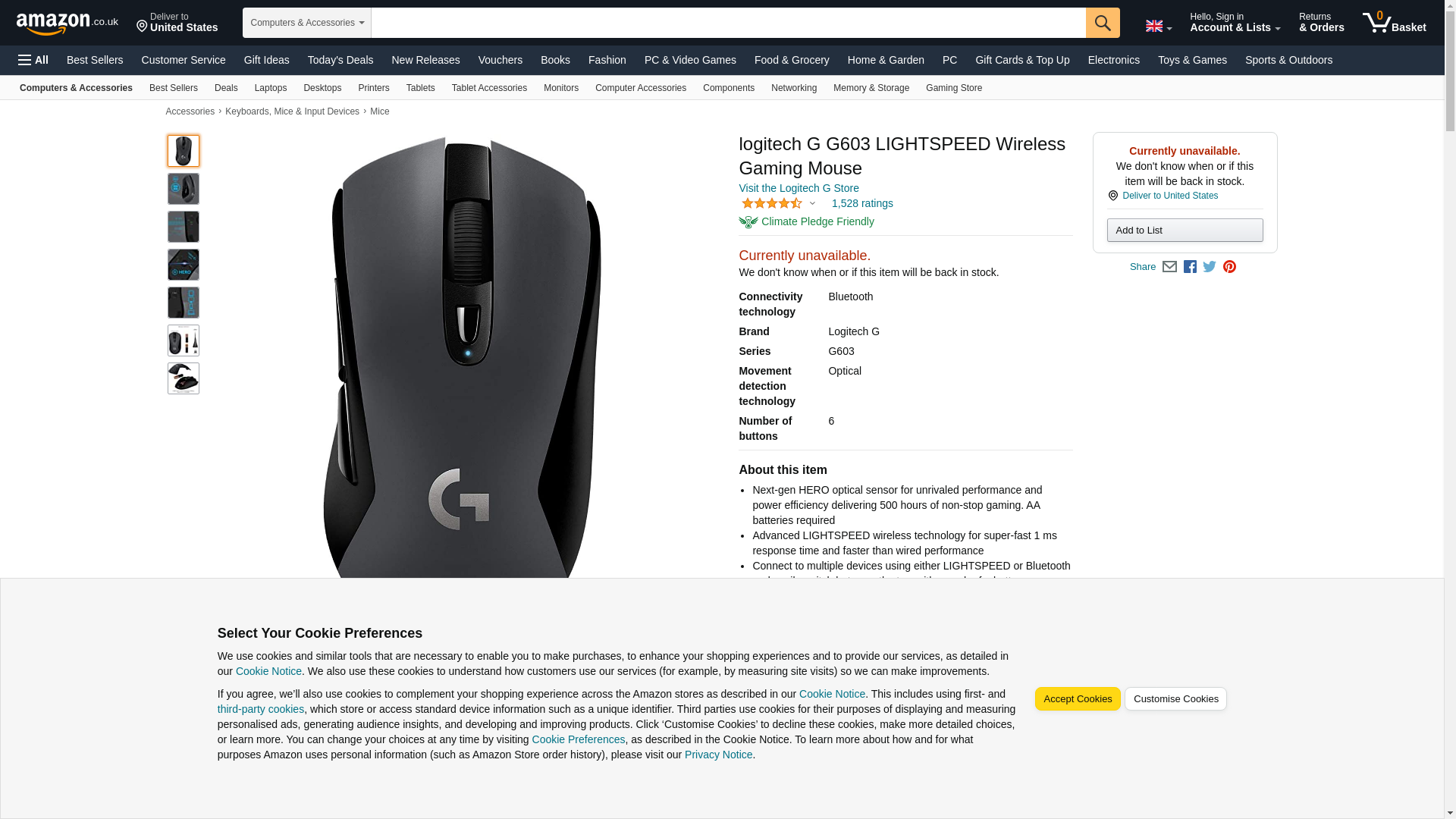
Task: Open the 1,528 ratings link
Action: click(862, 203)
